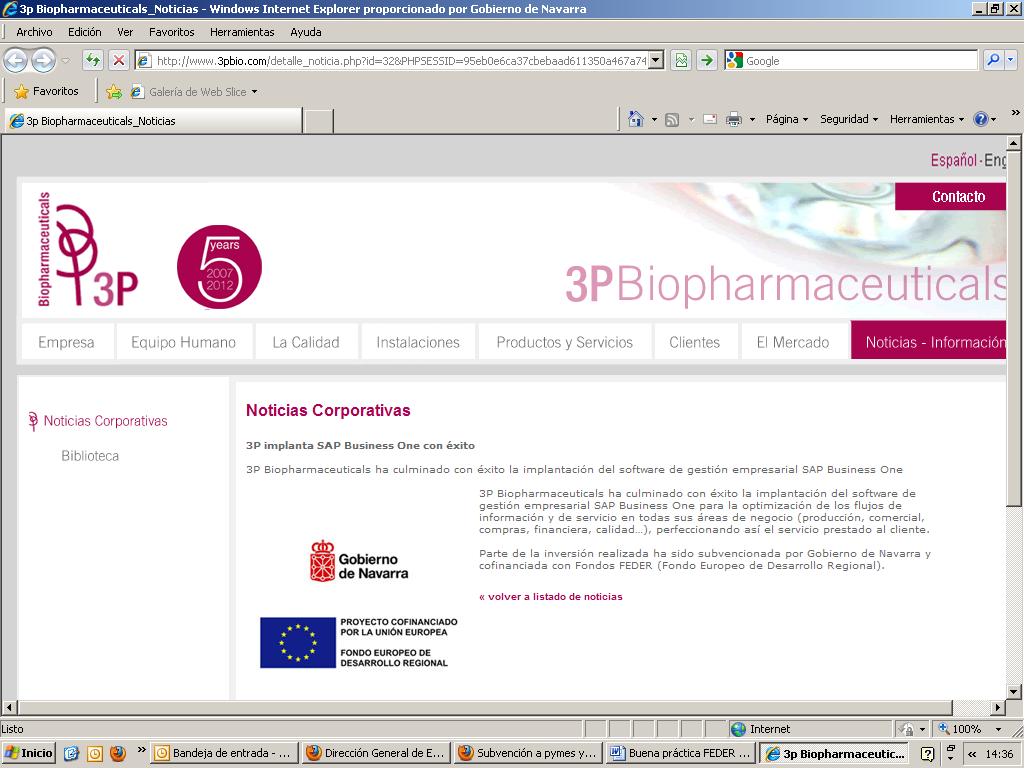
Task: Open the Página dropdown menu
Action: [787, 119]
